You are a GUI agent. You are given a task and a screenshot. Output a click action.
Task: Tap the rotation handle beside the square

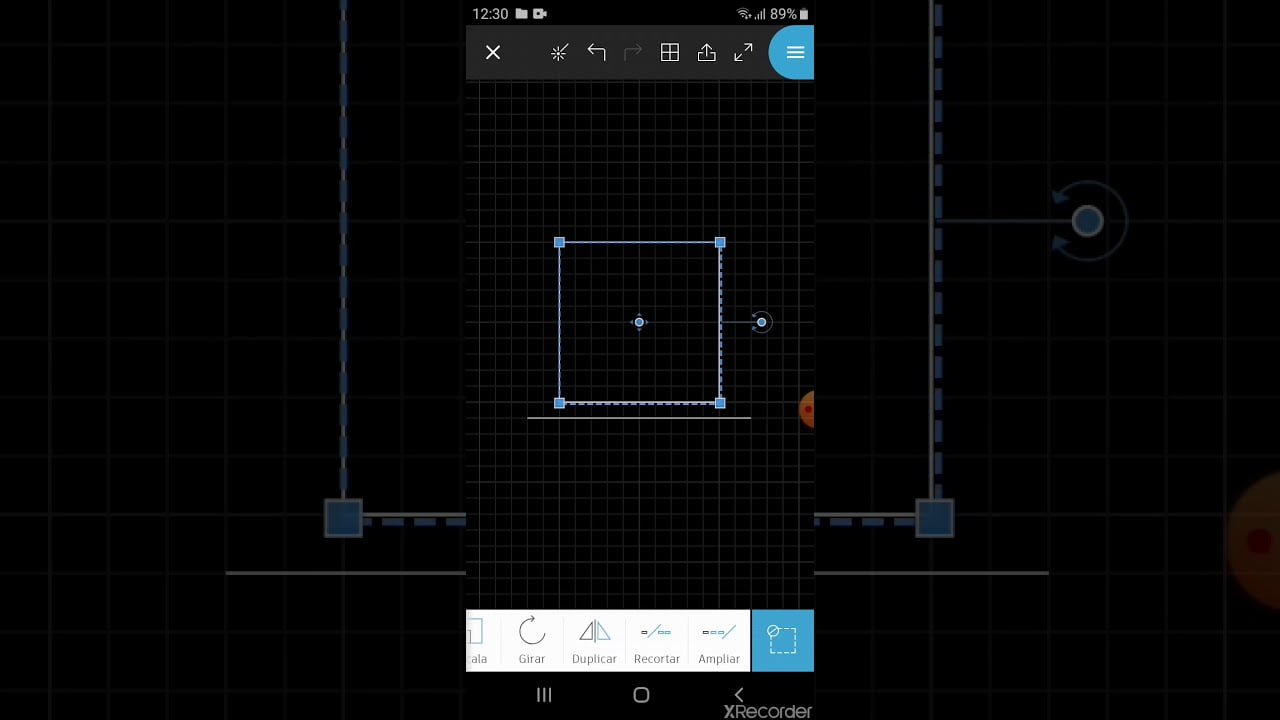761,322
